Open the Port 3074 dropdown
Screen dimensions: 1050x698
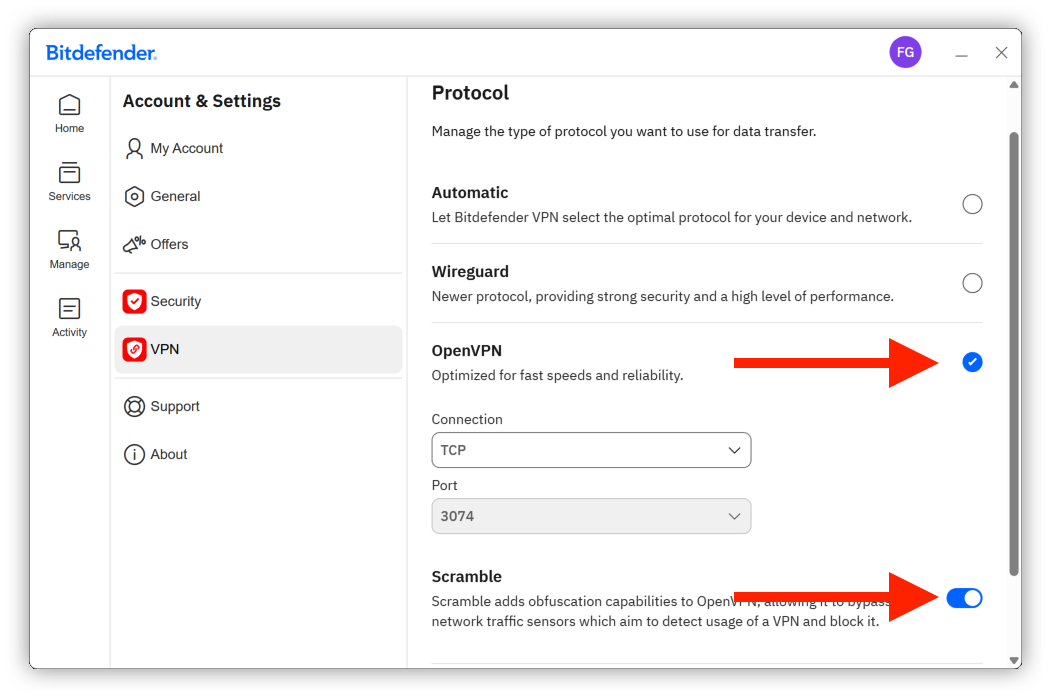[x=591, y=516]
